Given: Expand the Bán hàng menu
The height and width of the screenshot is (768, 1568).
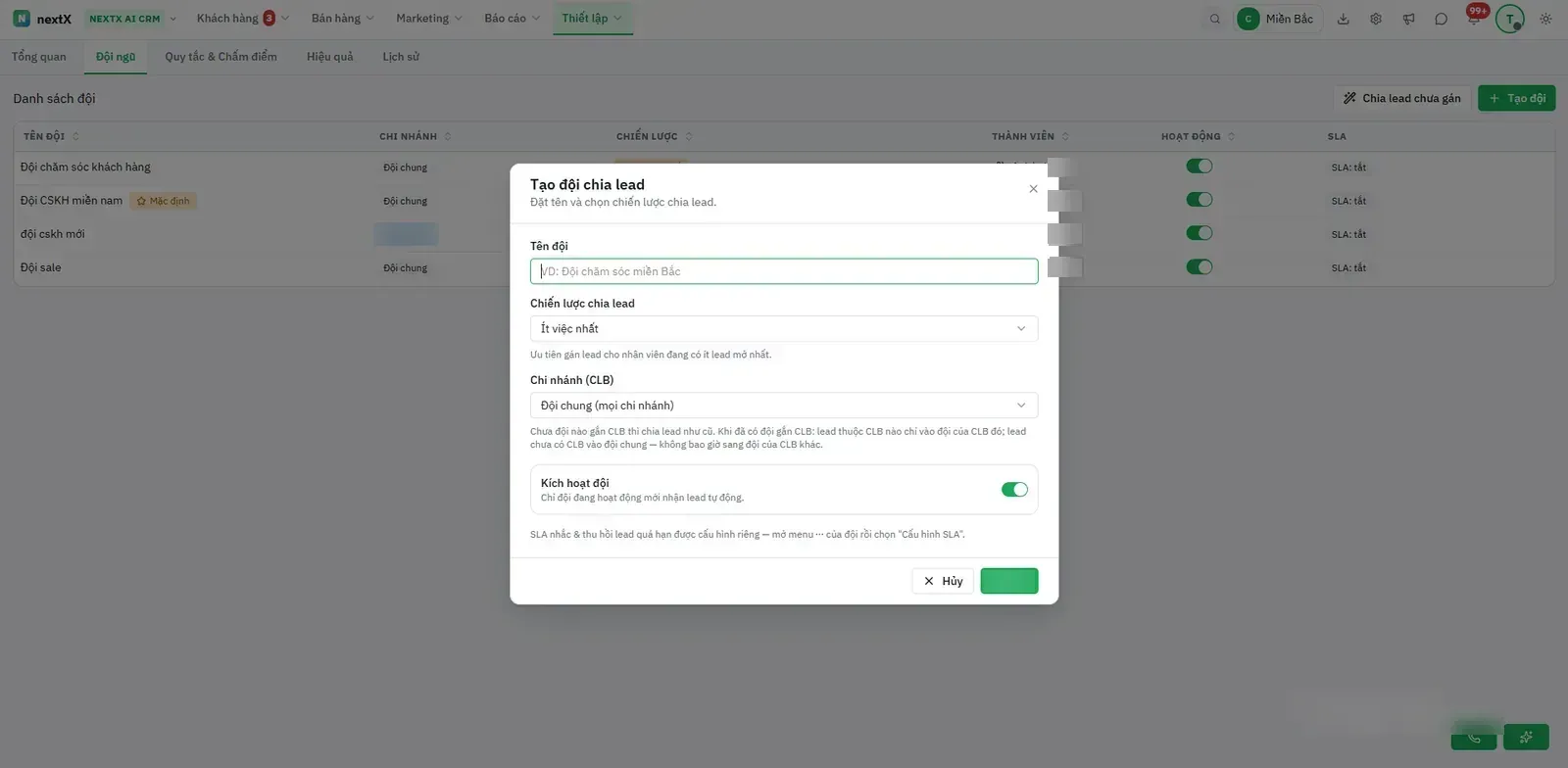Looking at the screenshot, I should (x=342, y=19).
